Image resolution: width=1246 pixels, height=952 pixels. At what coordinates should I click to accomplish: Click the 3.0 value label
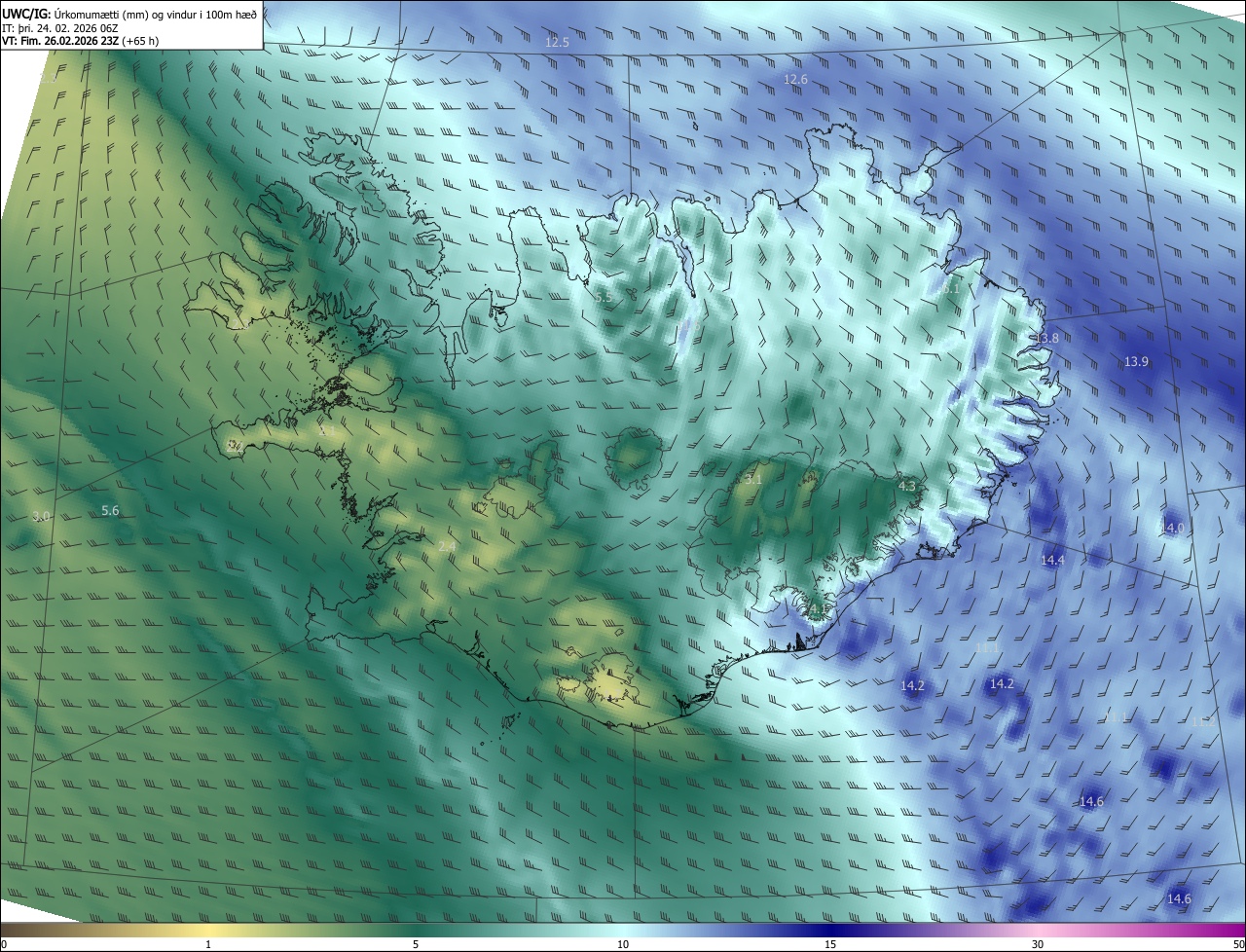pos(40,515)
